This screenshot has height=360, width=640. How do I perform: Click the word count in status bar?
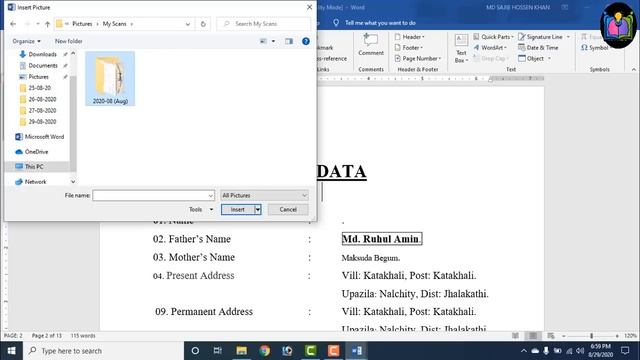pyautogui.click(x=83, y=336)
